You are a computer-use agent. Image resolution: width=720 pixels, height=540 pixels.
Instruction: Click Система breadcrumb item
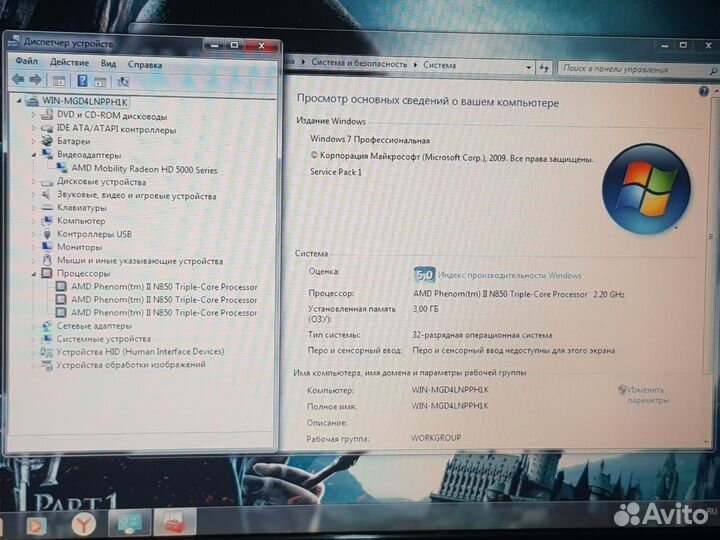pos(439,65)
